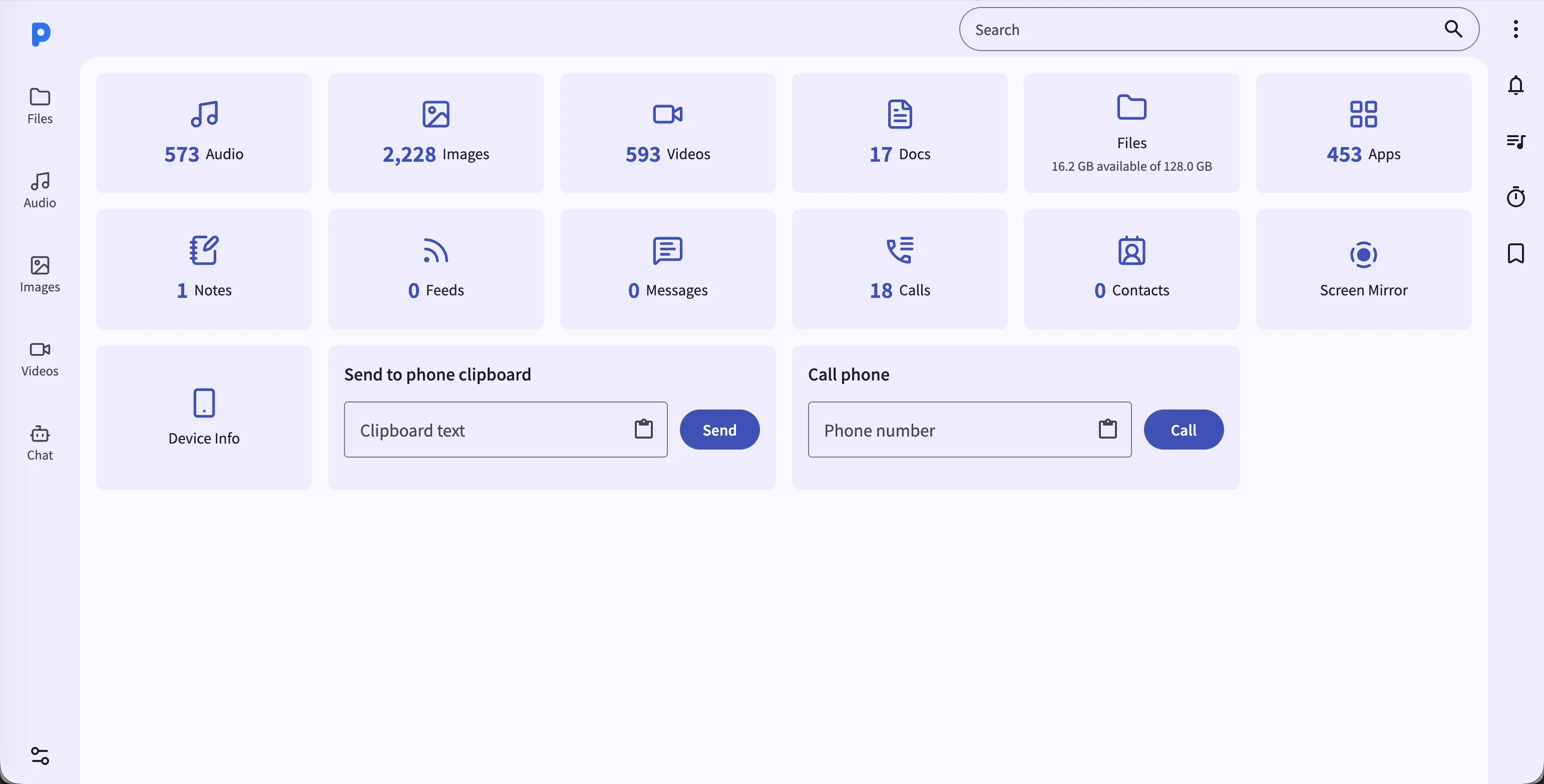Open the three-dot more menu
Screen dimensions: 1544x784
point(1515,29)
